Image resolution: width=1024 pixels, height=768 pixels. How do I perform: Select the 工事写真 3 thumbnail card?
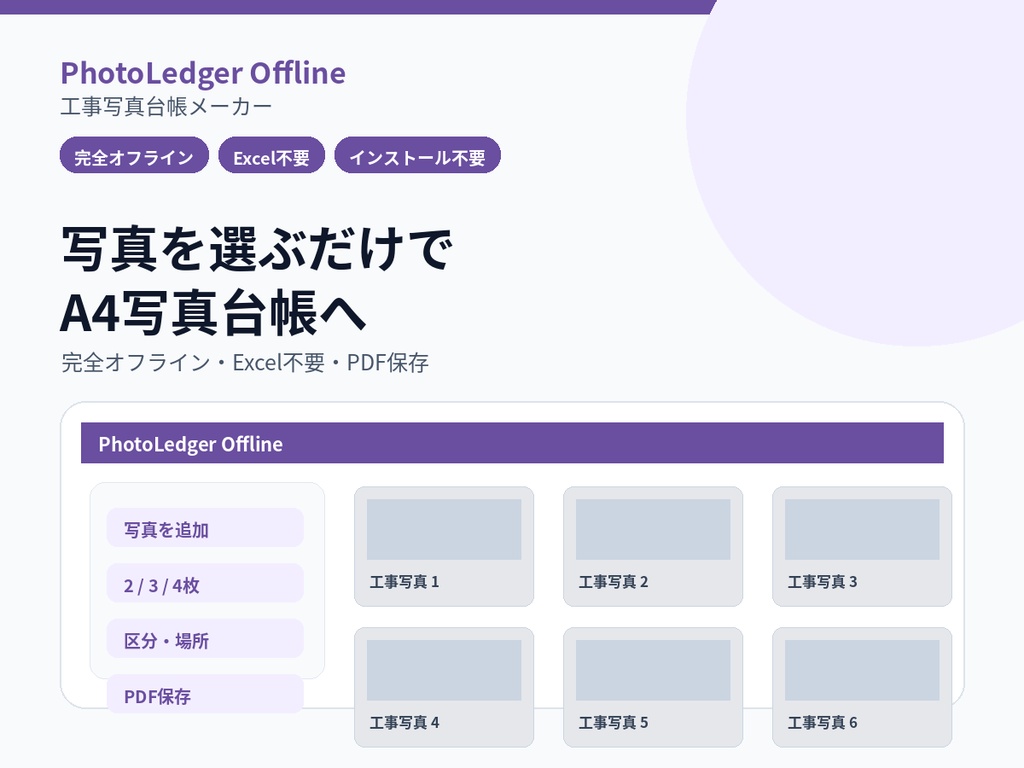pyautogui.click(x=862, y=547)
